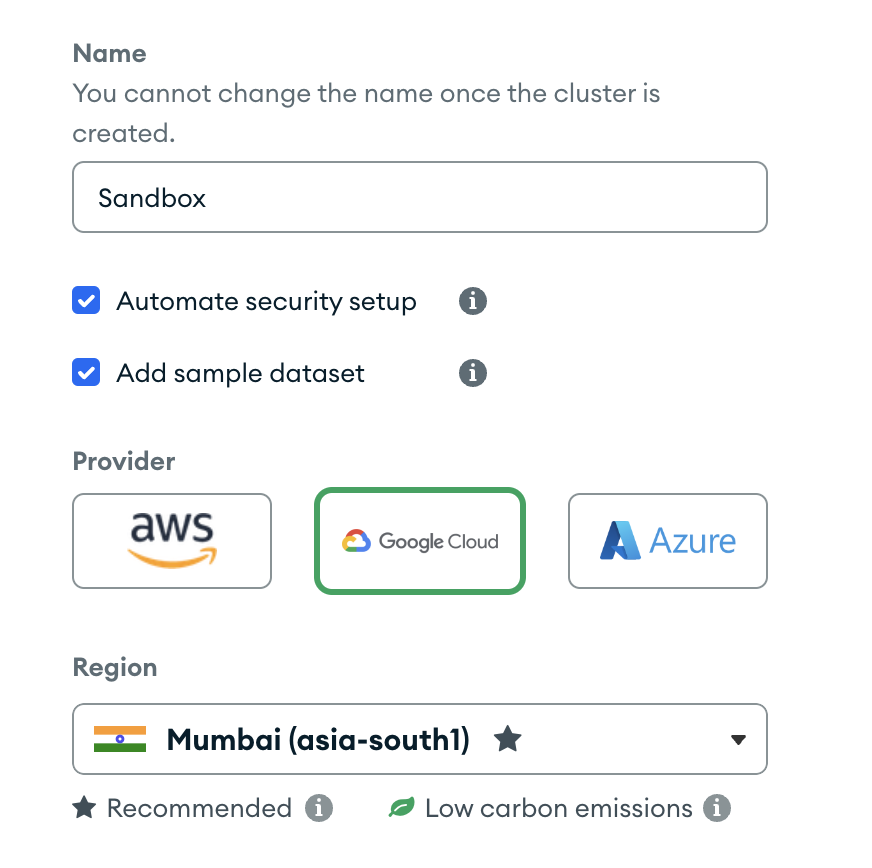
Task: Click the Recommended star legend icon
Action: pos(85,807)
